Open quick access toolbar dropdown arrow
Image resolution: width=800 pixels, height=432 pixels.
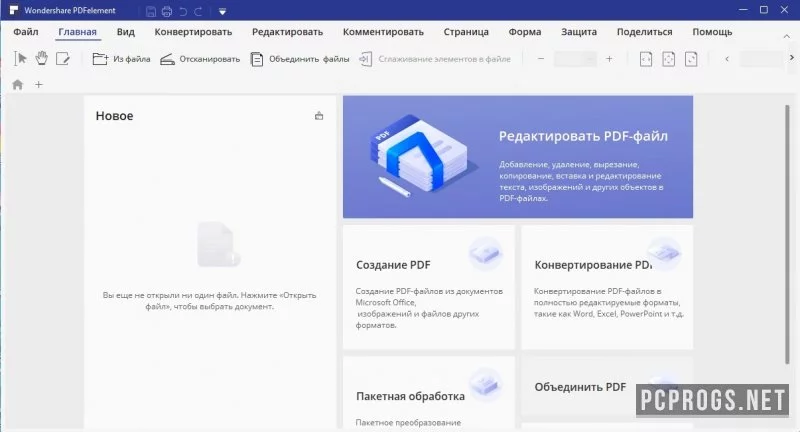222,11
